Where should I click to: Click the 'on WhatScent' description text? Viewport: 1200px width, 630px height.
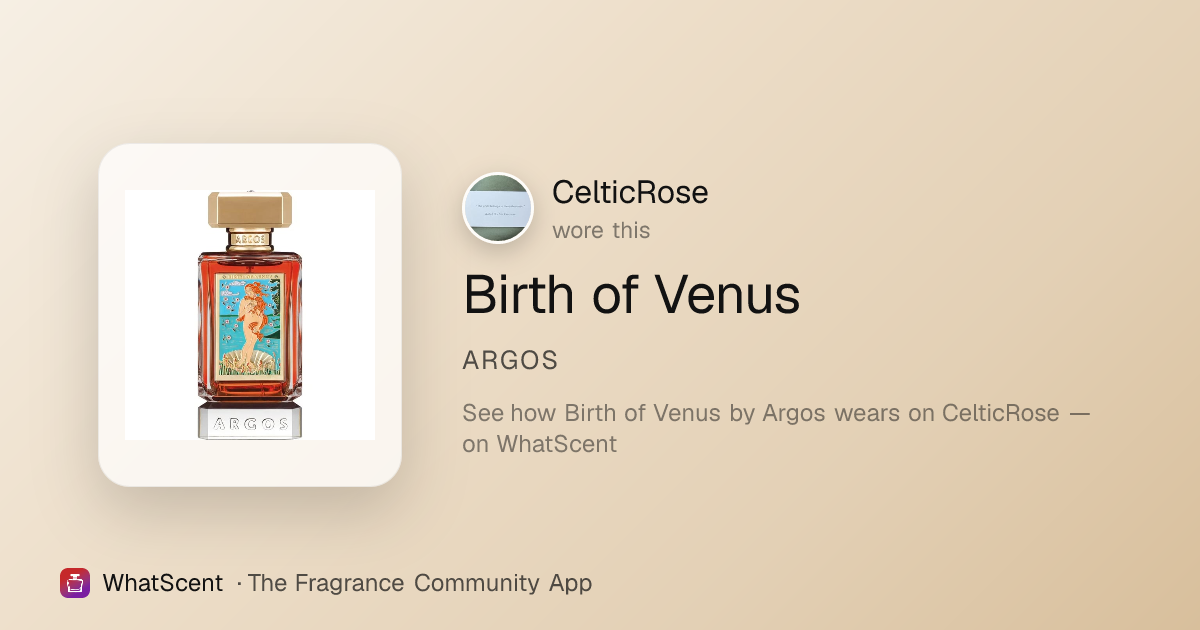pyautogui.click(x=540, y=444)
